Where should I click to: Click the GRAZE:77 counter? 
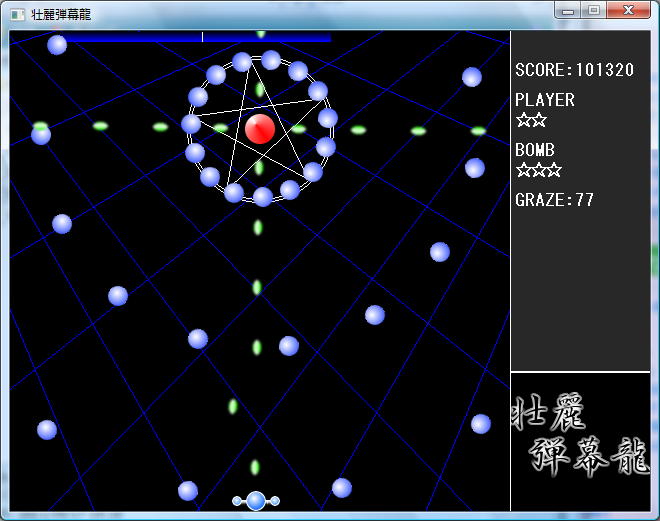pos(554,200)
